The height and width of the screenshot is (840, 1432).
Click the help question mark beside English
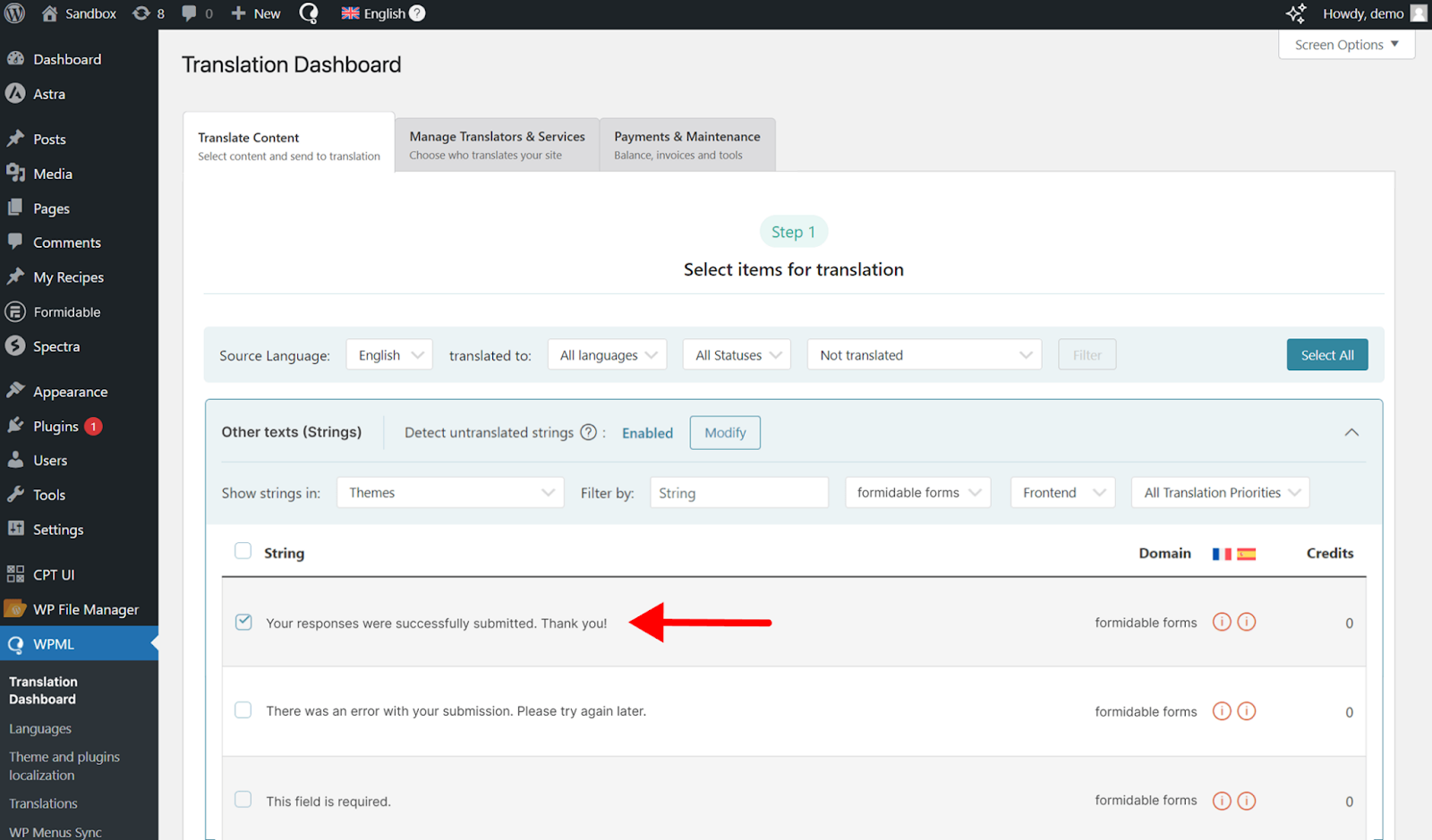417,13
